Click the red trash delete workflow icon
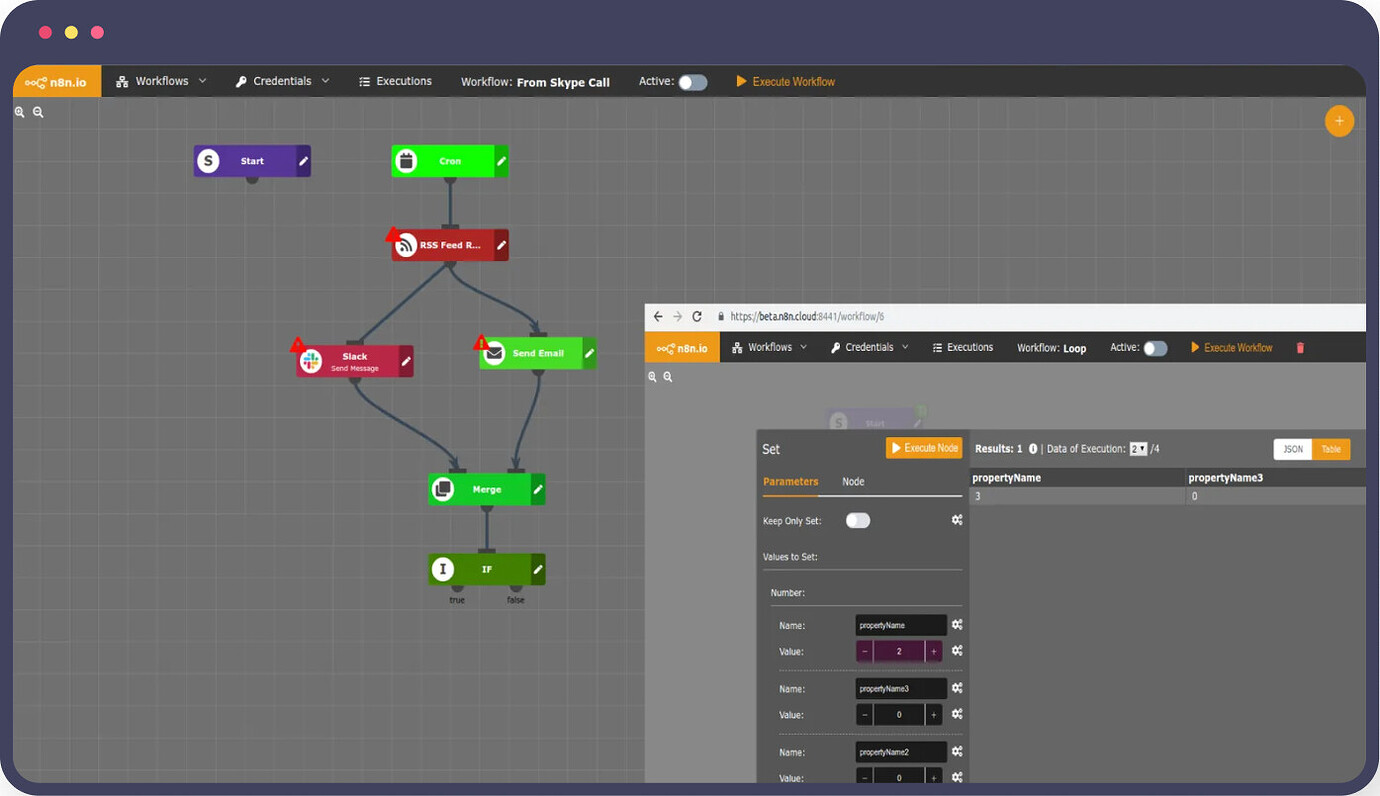 (1300, 348)
